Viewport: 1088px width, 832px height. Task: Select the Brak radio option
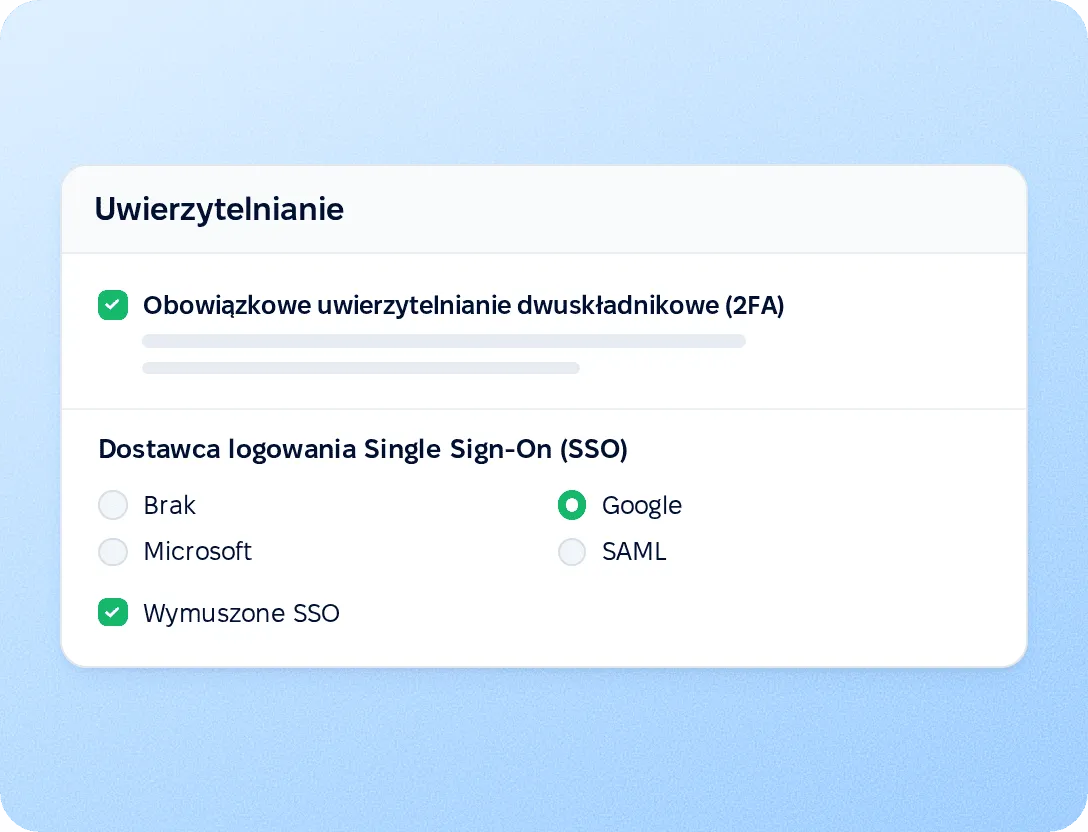(x=113, y=505)
